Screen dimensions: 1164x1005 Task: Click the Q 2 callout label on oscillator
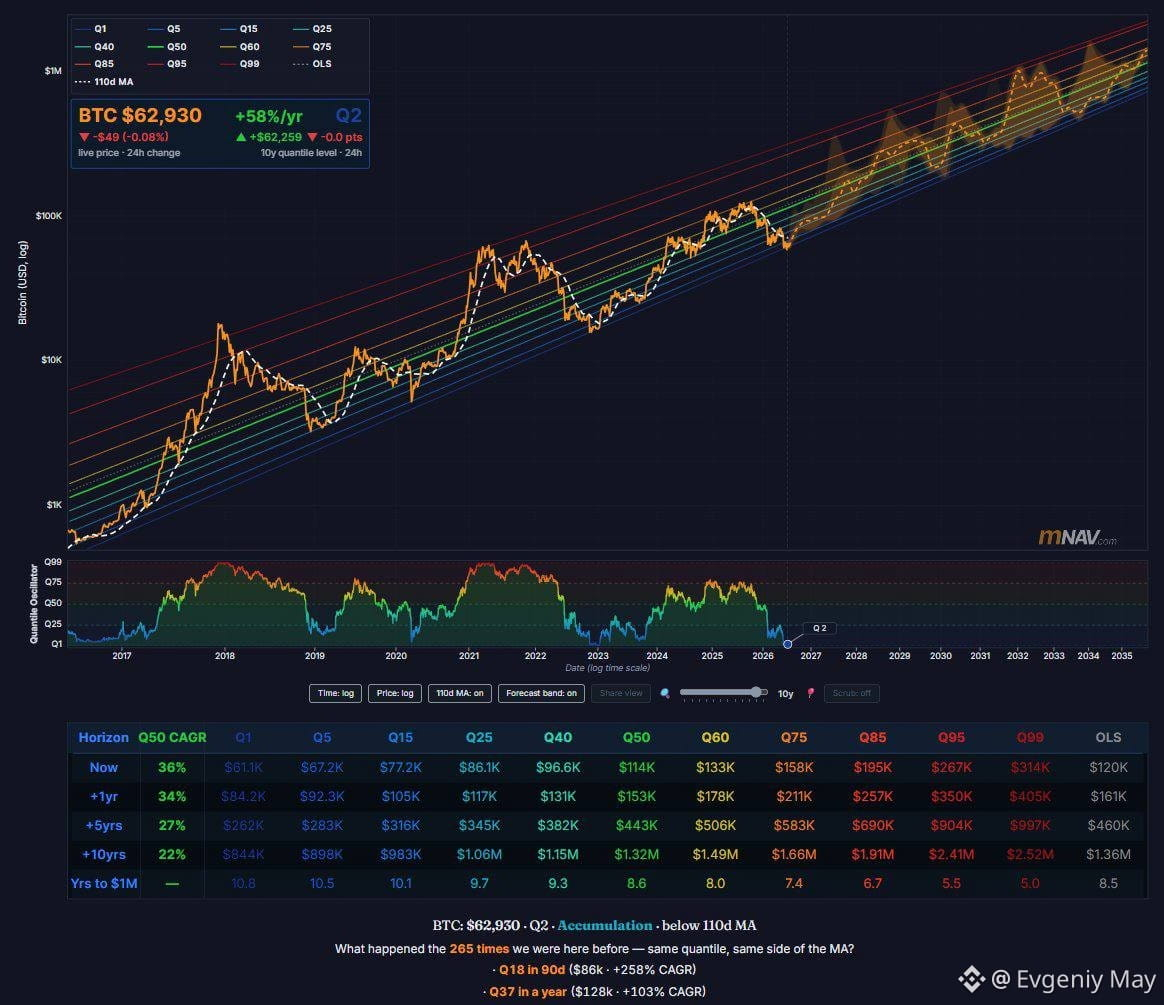coord(820,628)
